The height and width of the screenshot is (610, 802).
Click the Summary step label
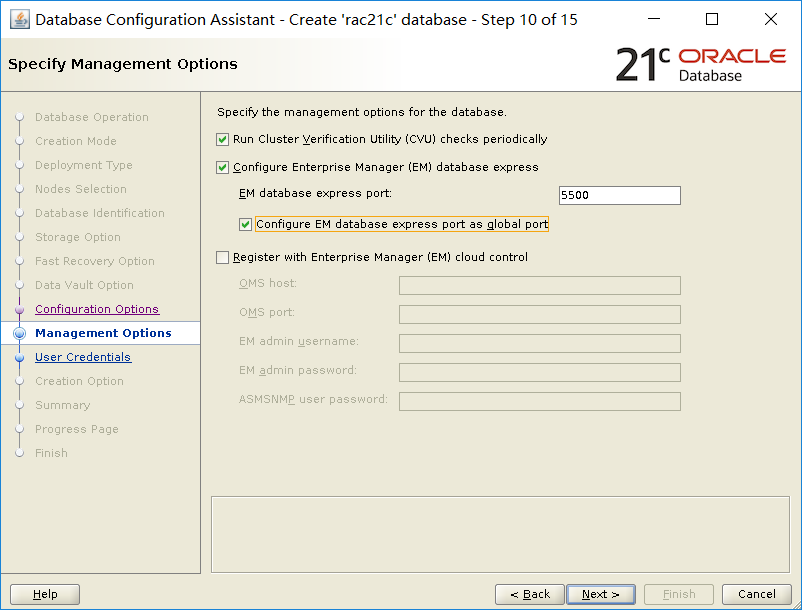pos(62,405)
